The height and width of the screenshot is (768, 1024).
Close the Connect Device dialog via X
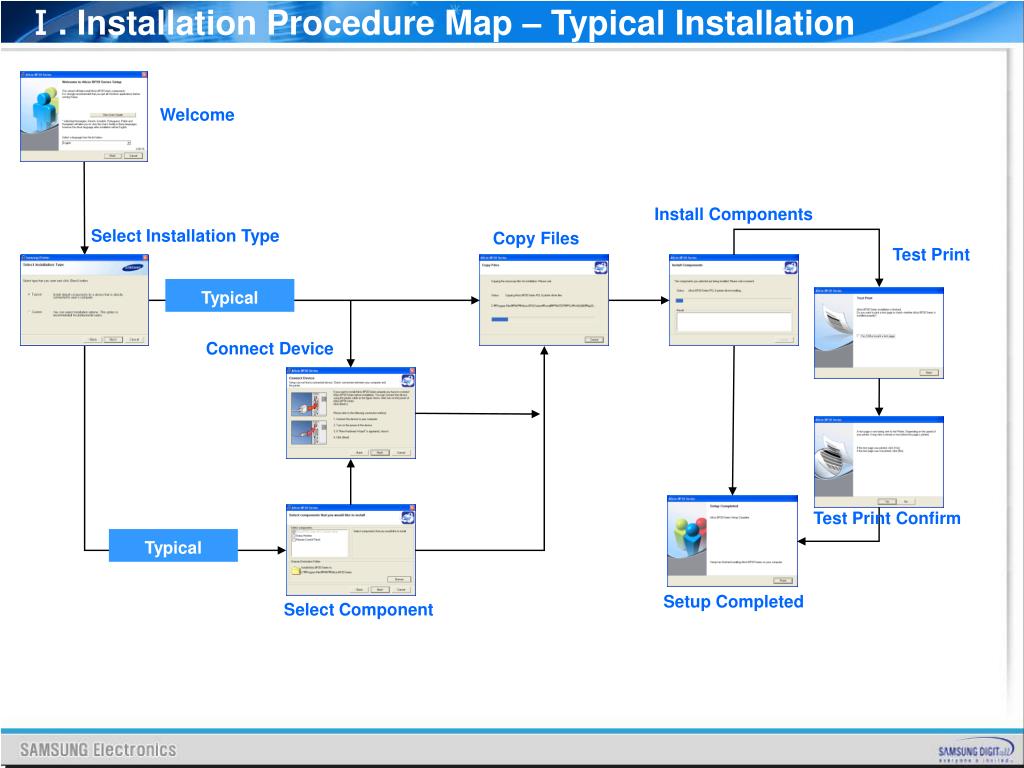click(x=411, y=370)
